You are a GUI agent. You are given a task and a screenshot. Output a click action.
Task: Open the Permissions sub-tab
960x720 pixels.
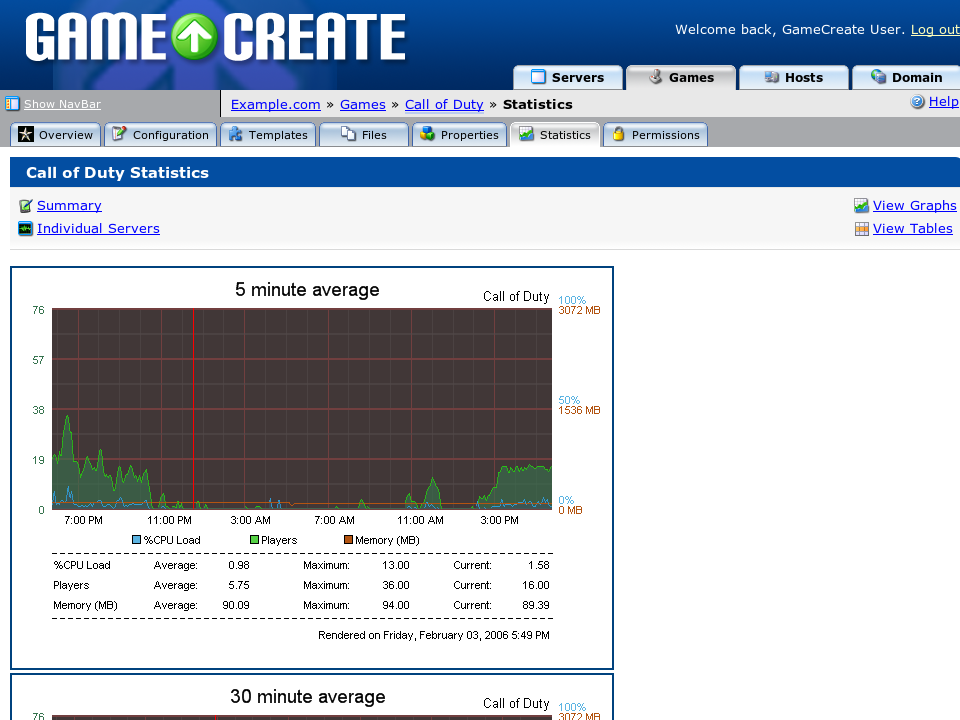tap(656, 135)
